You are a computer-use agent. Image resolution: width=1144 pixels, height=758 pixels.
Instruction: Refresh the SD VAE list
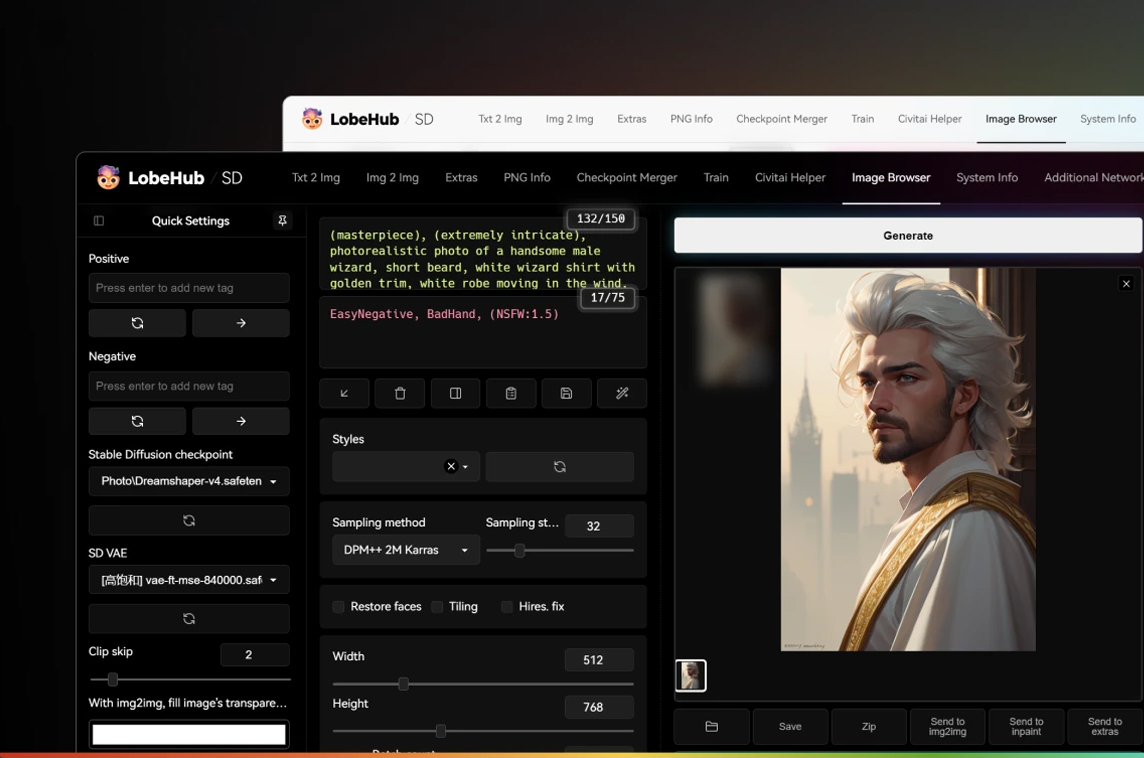(189, 619)
